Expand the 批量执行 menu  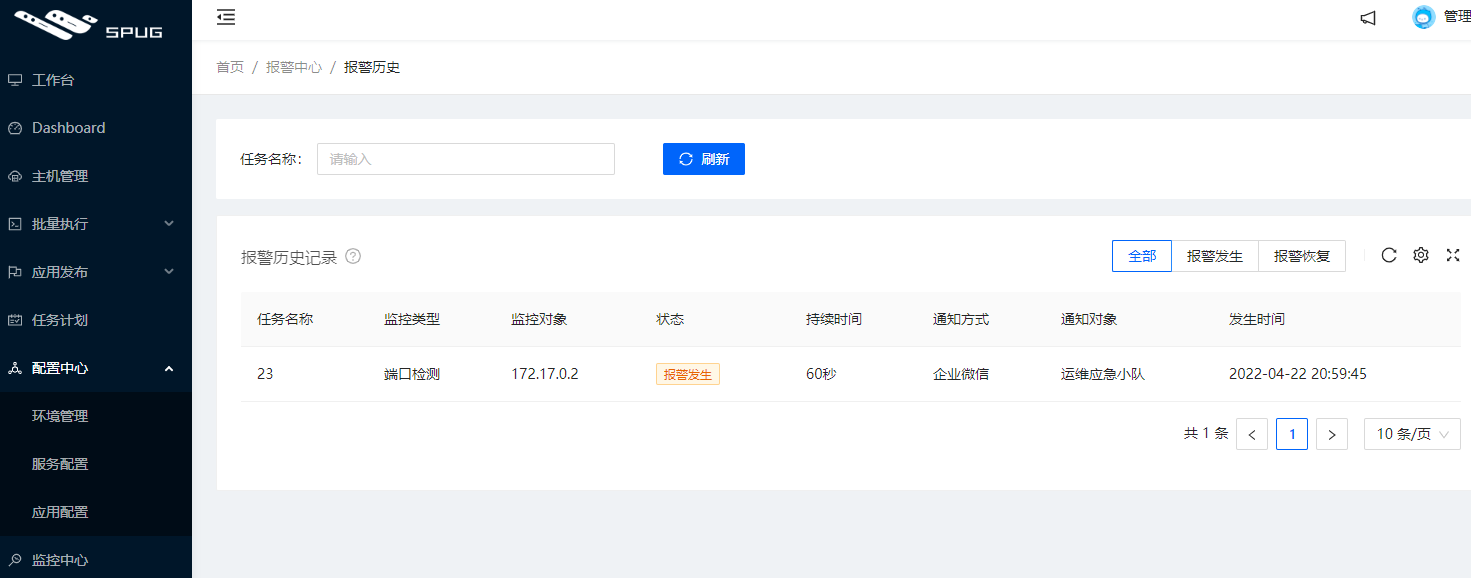click(60, 223)
